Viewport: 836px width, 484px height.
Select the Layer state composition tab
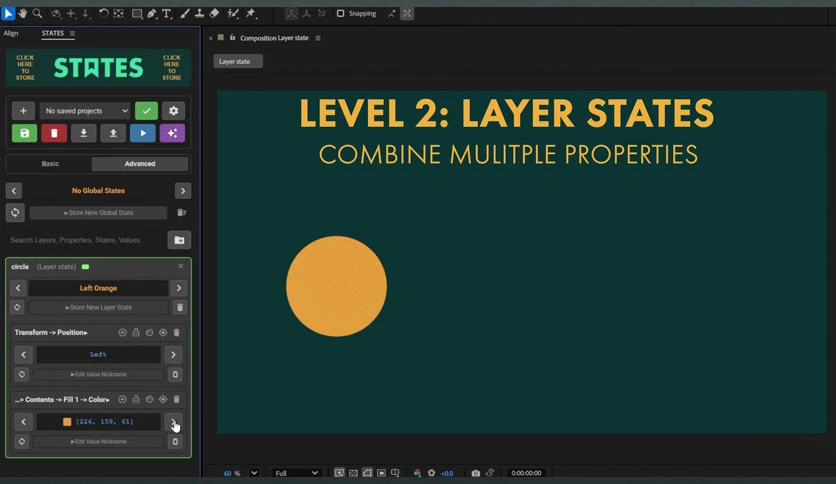[x=238, y=61]
